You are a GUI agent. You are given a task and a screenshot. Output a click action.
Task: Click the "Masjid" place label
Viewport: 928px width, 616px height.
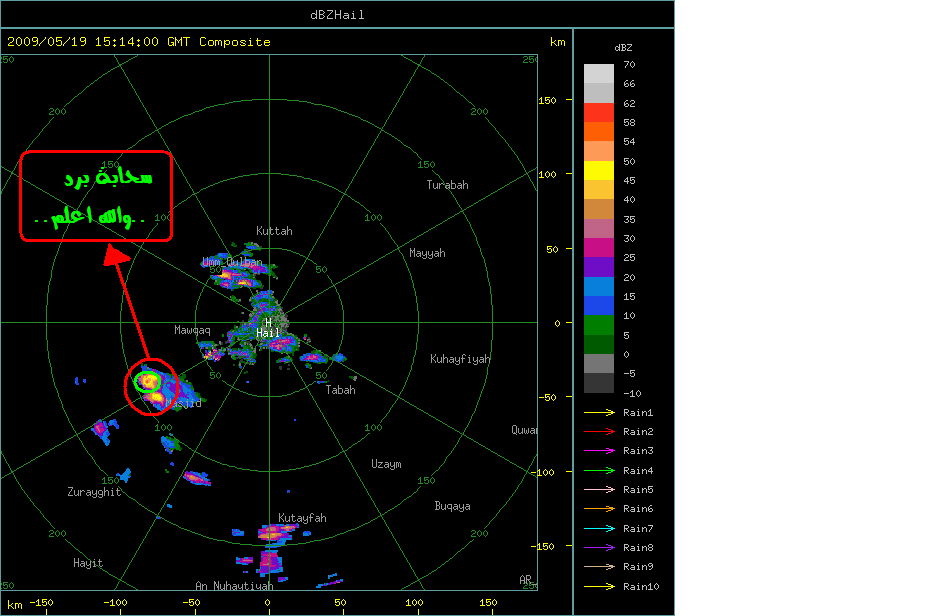tap(183, 403)
